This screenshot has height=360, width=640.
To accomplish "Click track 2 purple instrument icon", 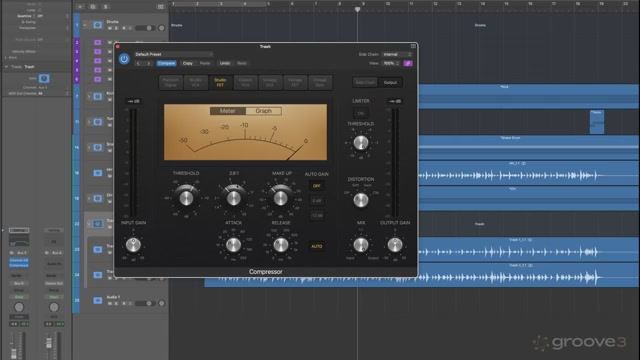I will (98, 42).
